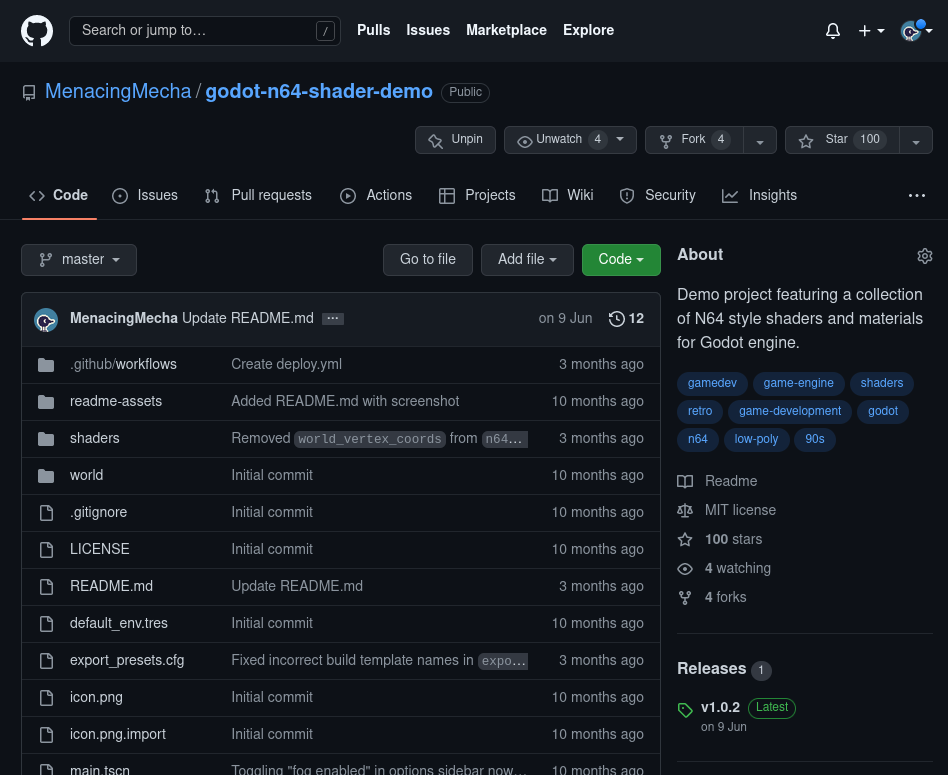Screen dimensions: 948x775
Task: Open green Code clone dropdown
Action: coord(621,260)
